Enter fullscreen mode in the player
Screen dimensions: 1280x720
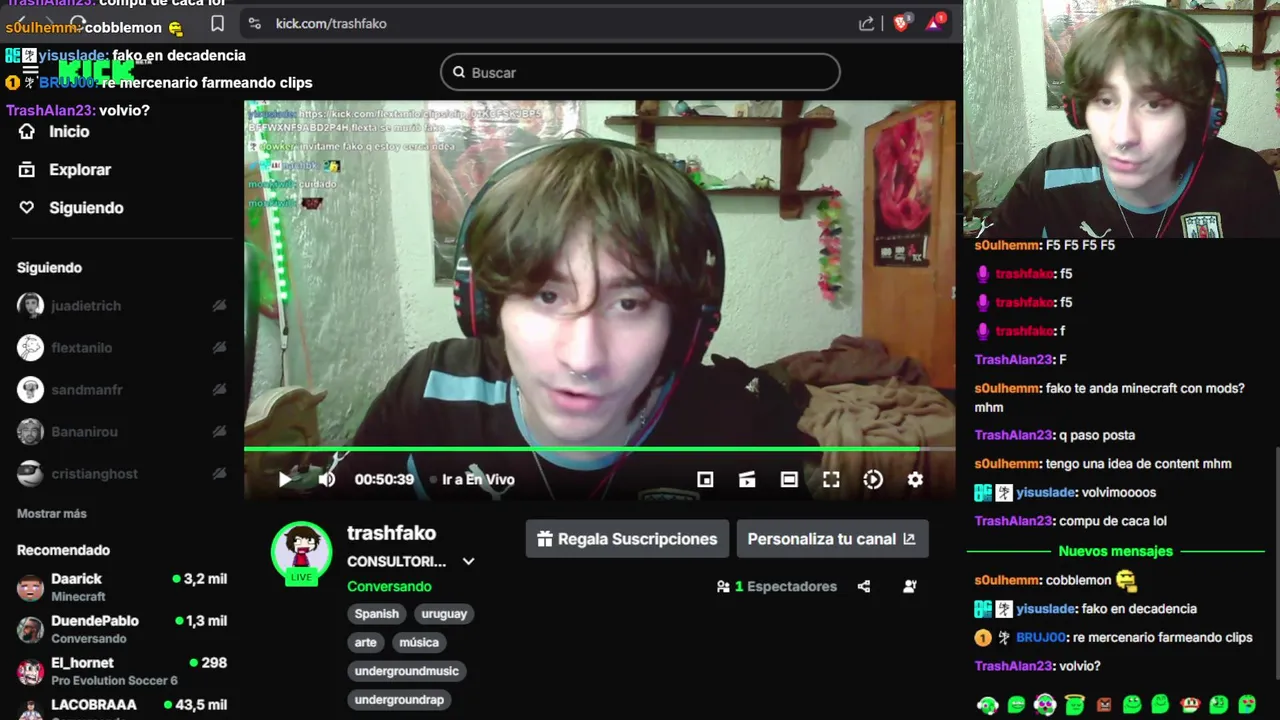pyautogui.click(x=831, y=479)
